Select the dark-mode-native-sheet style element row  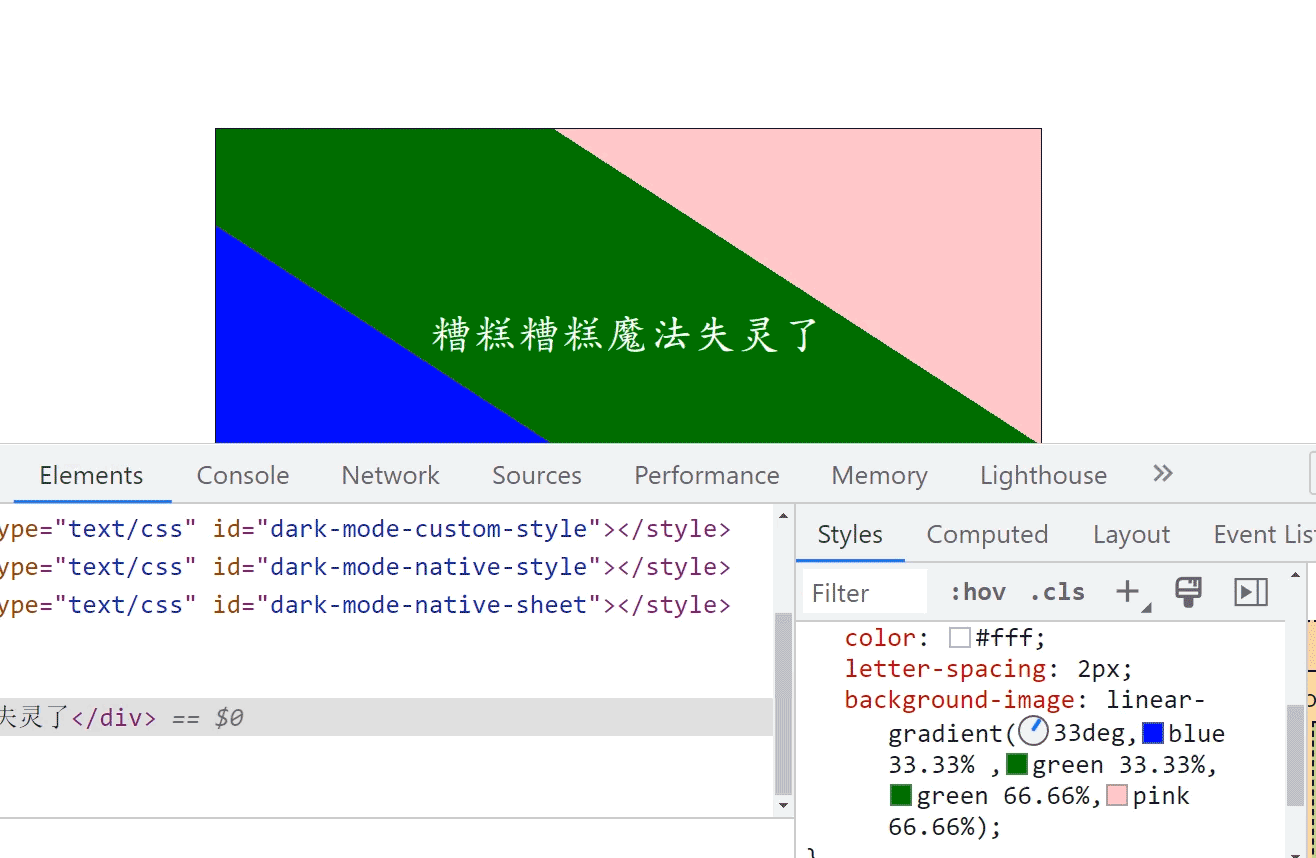point(386,605)
